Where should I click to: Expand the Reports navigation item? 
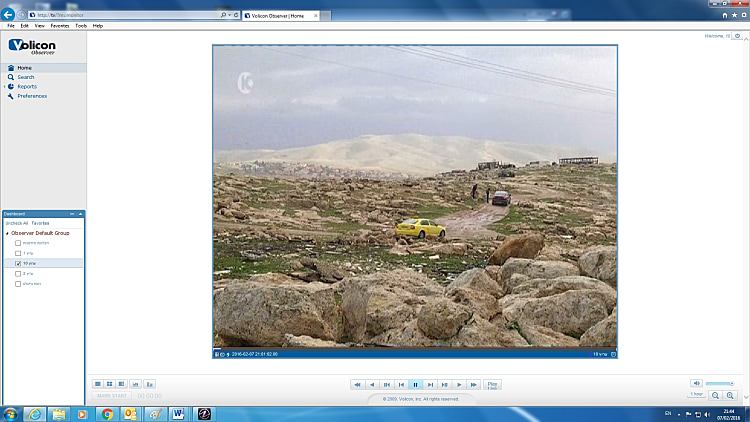click(26, 87)
